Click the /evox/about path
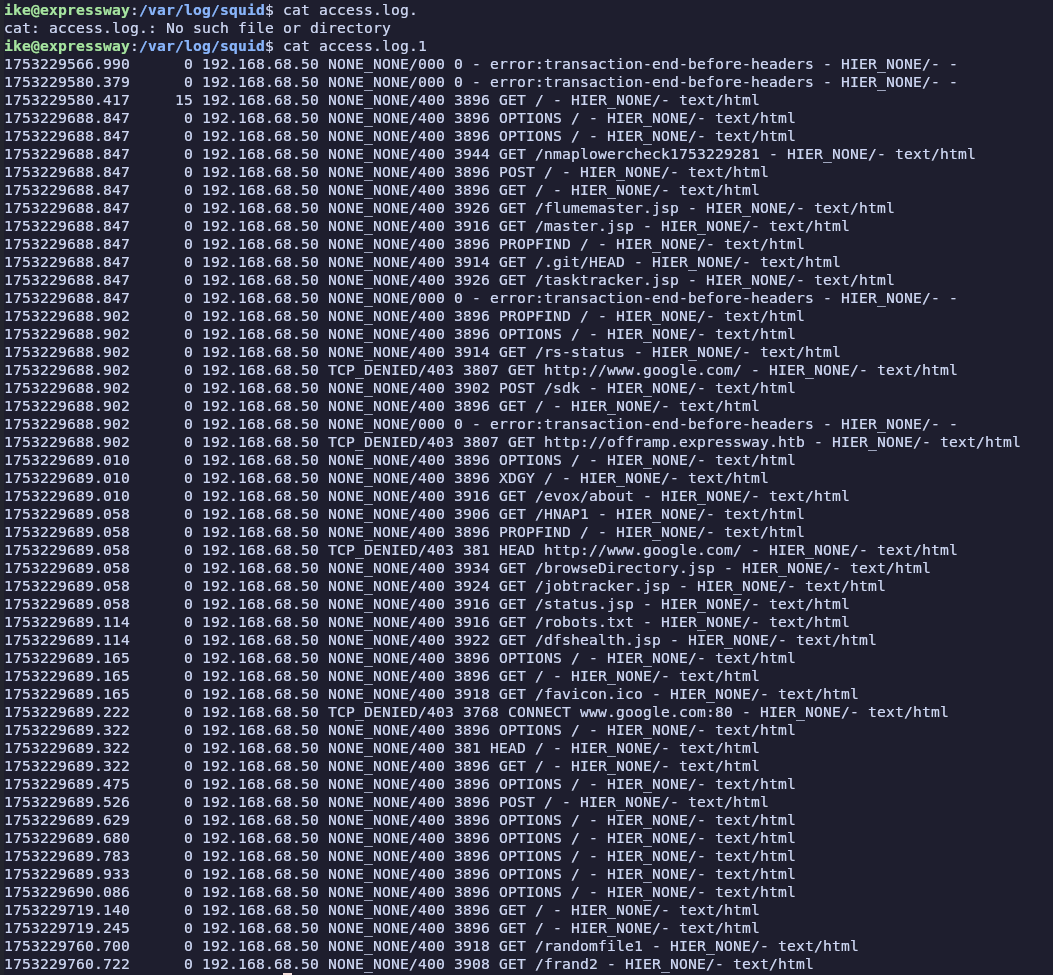Screen dimensions: 1053x975 tap(584, 496)
